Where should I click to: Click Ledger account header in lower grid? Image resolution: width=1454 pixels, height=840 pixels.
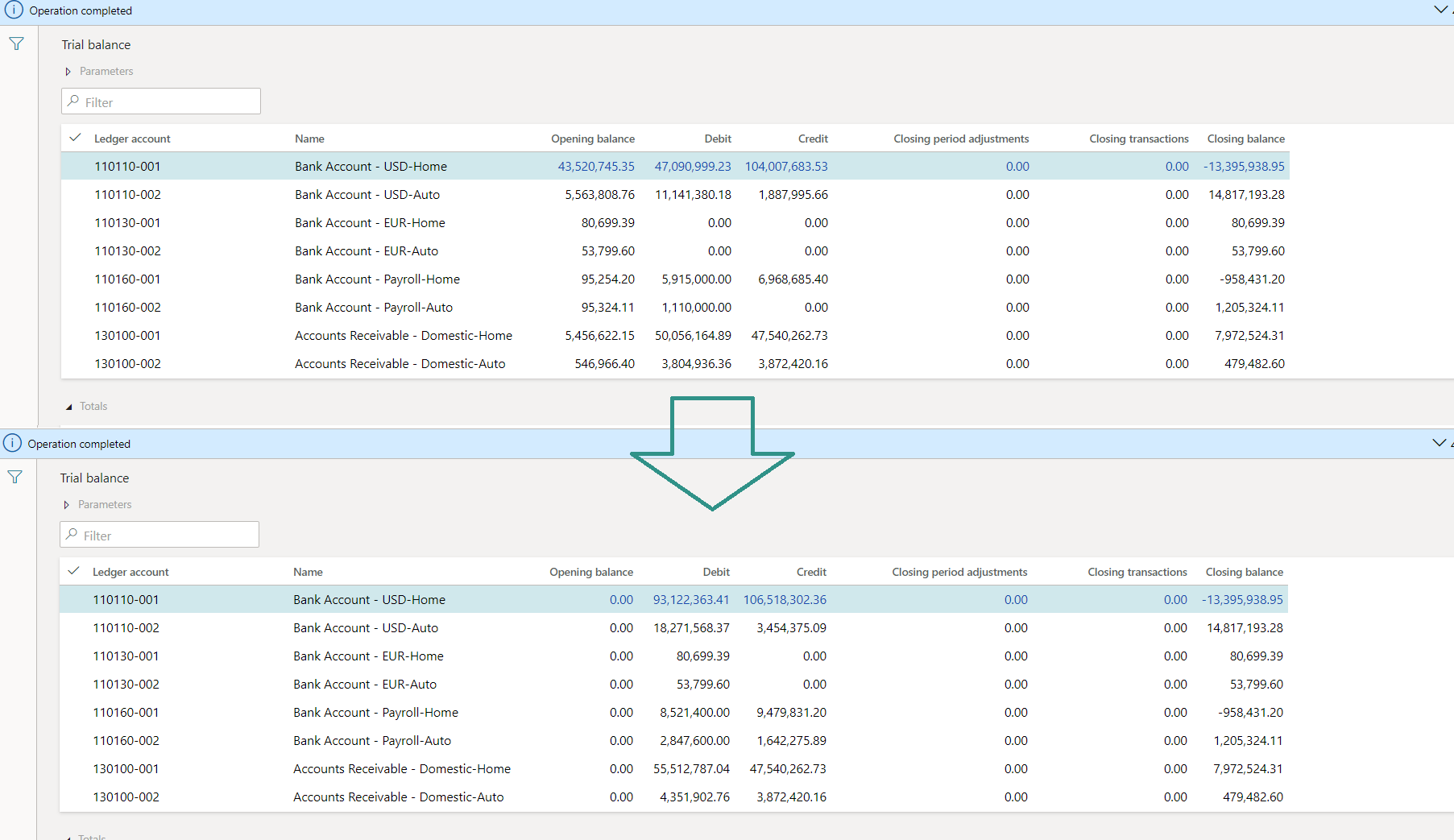point(130,572)
